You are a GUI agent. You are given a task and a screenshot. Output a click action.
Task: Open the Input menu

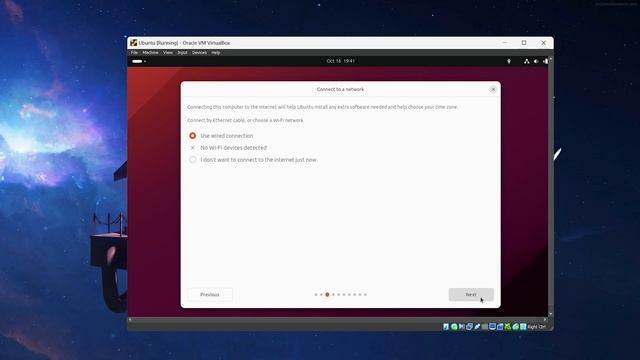tap(182, 53)
